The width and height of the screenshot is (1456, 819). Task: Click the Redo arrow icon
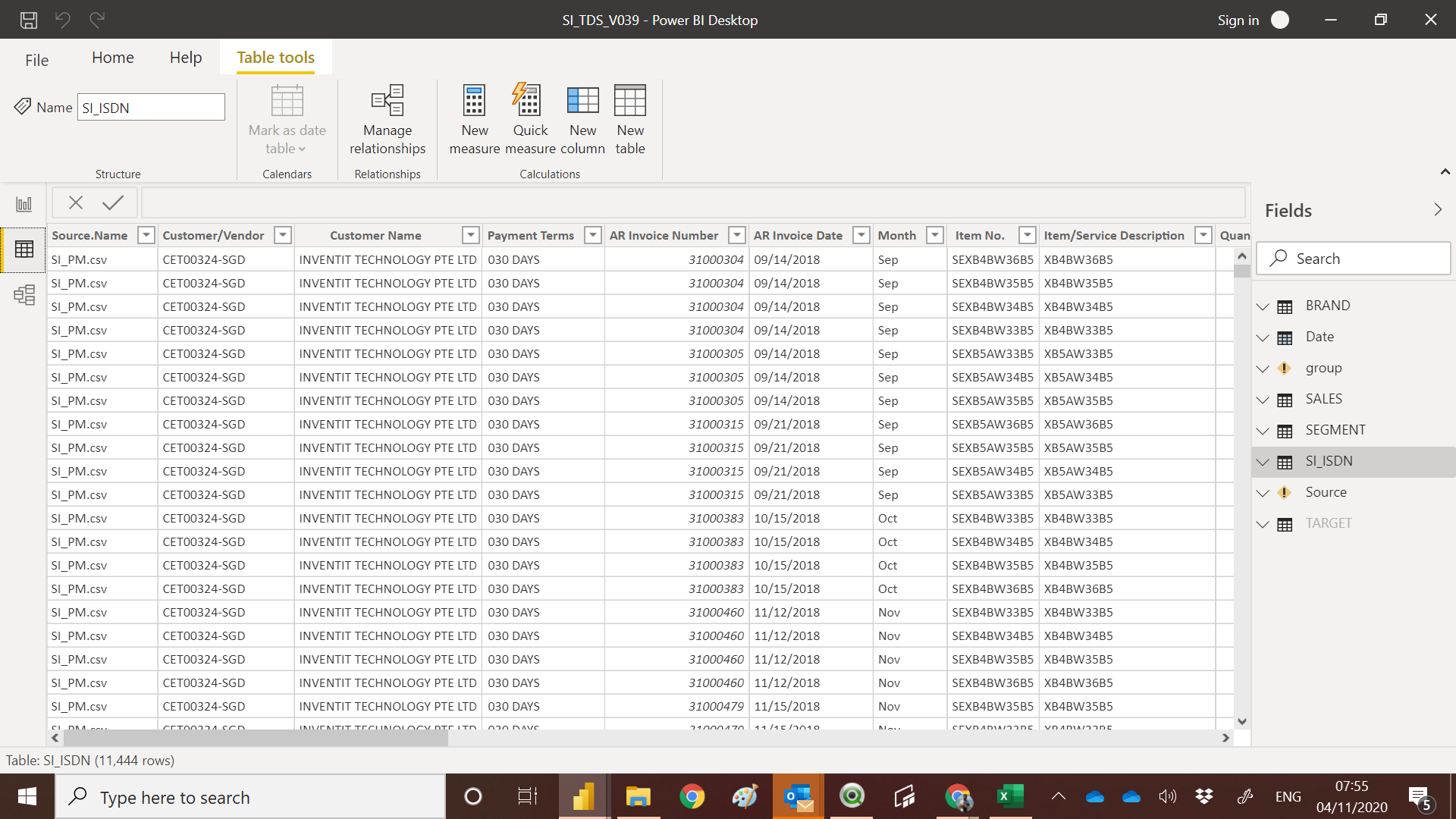[x=97, y=20]
